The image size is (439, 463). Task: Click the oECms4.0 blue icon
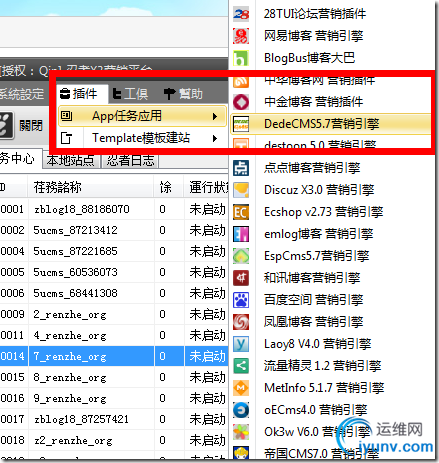tap(241, 410)
